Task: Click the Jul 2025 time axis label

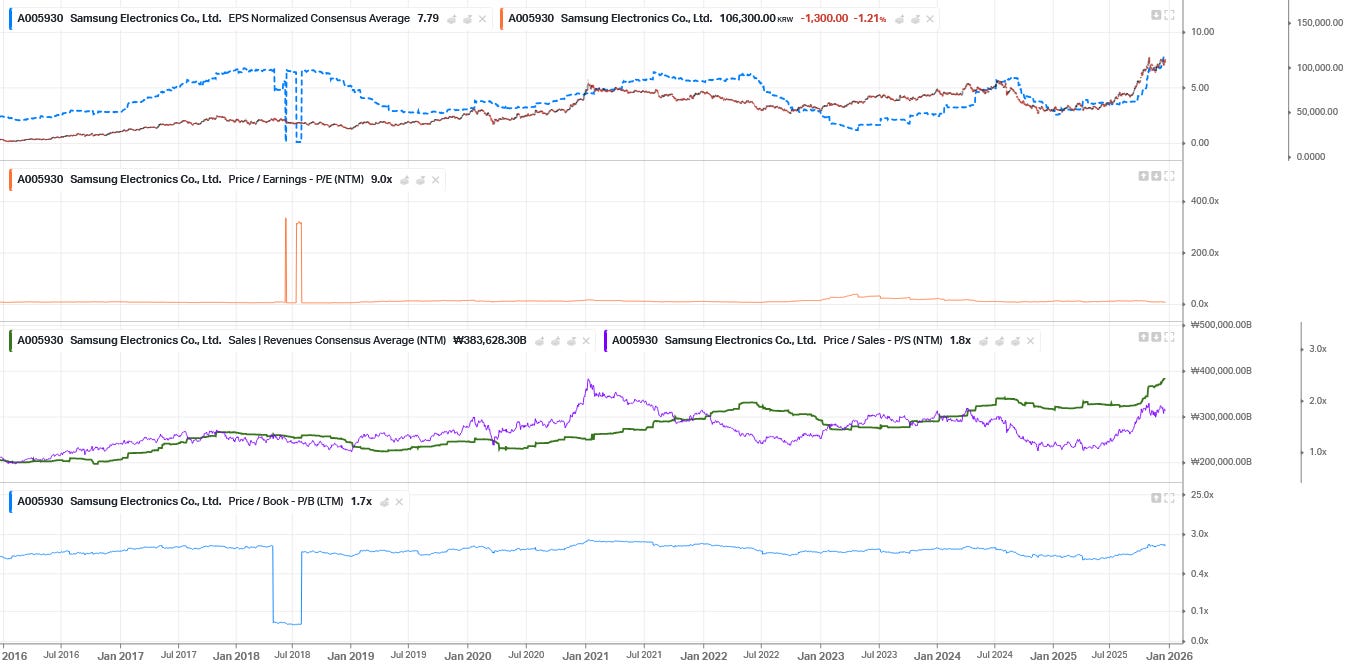Action: (1111, 656)
